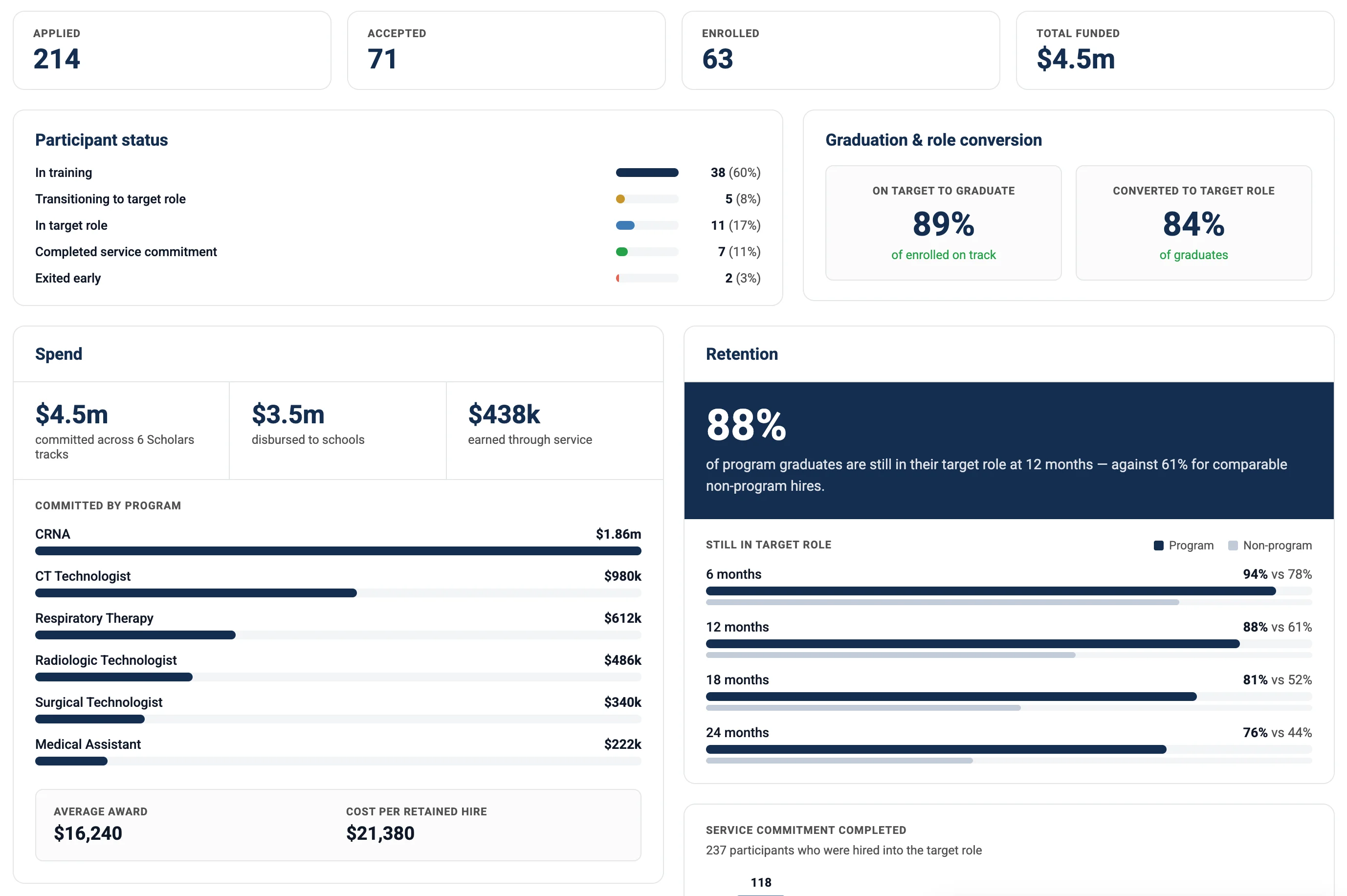
Task: Click the Radiologic Technologist $486k amount
Action: [x=622, y=660]
